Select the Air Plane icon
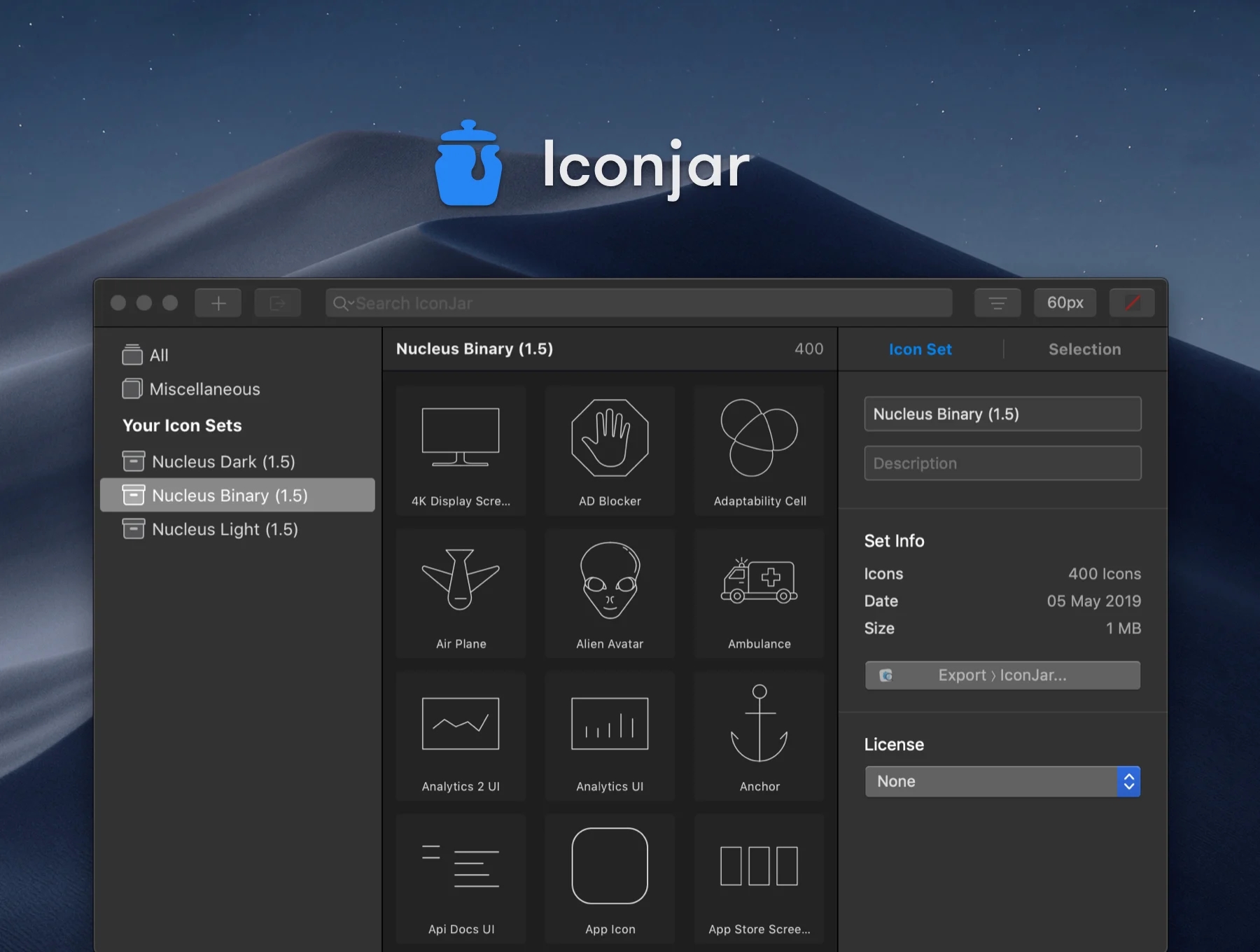The width and height of the screenshot is (1260, 952). (461, 594)
